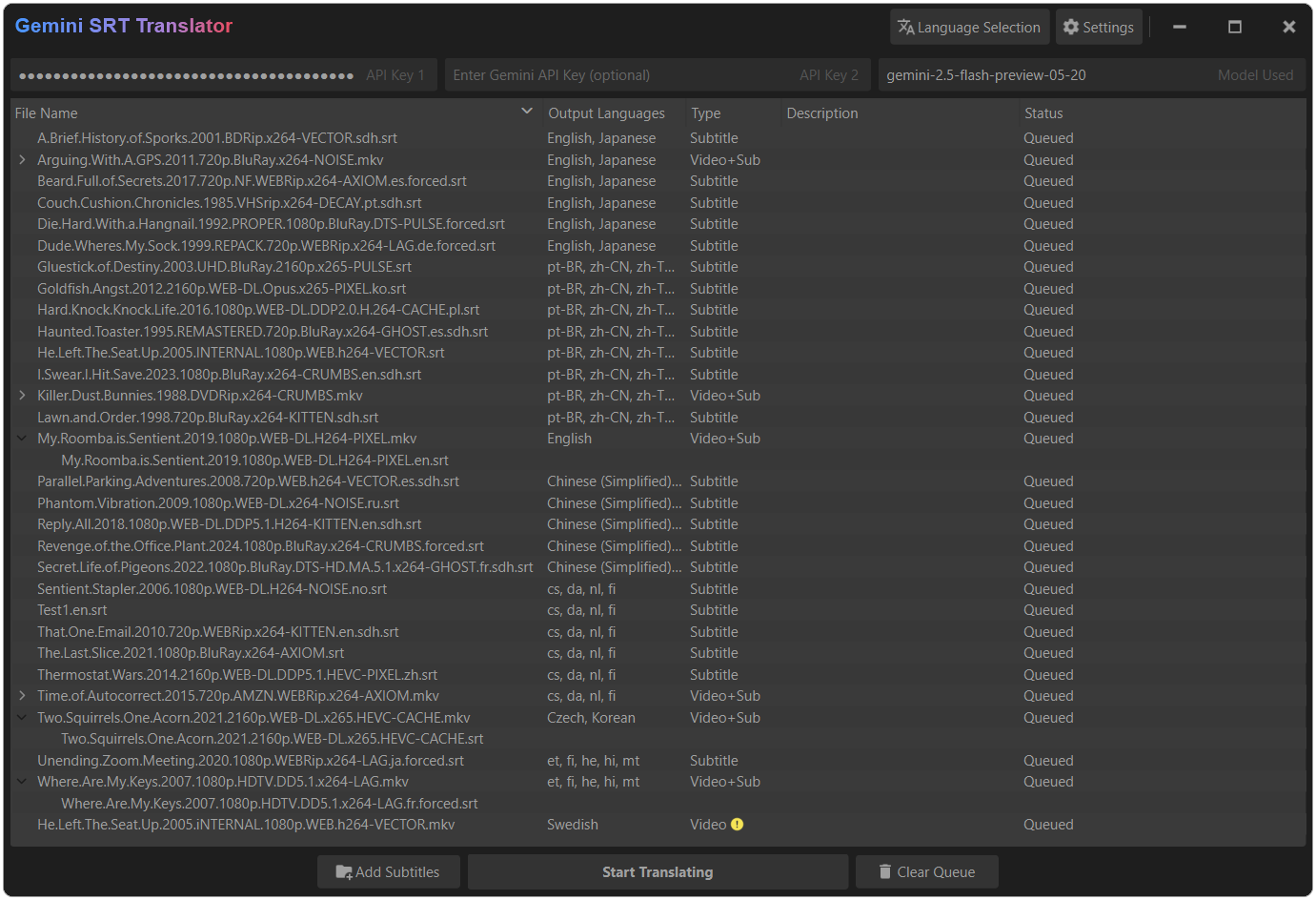Open the Settings menu

click(1098, 27)
